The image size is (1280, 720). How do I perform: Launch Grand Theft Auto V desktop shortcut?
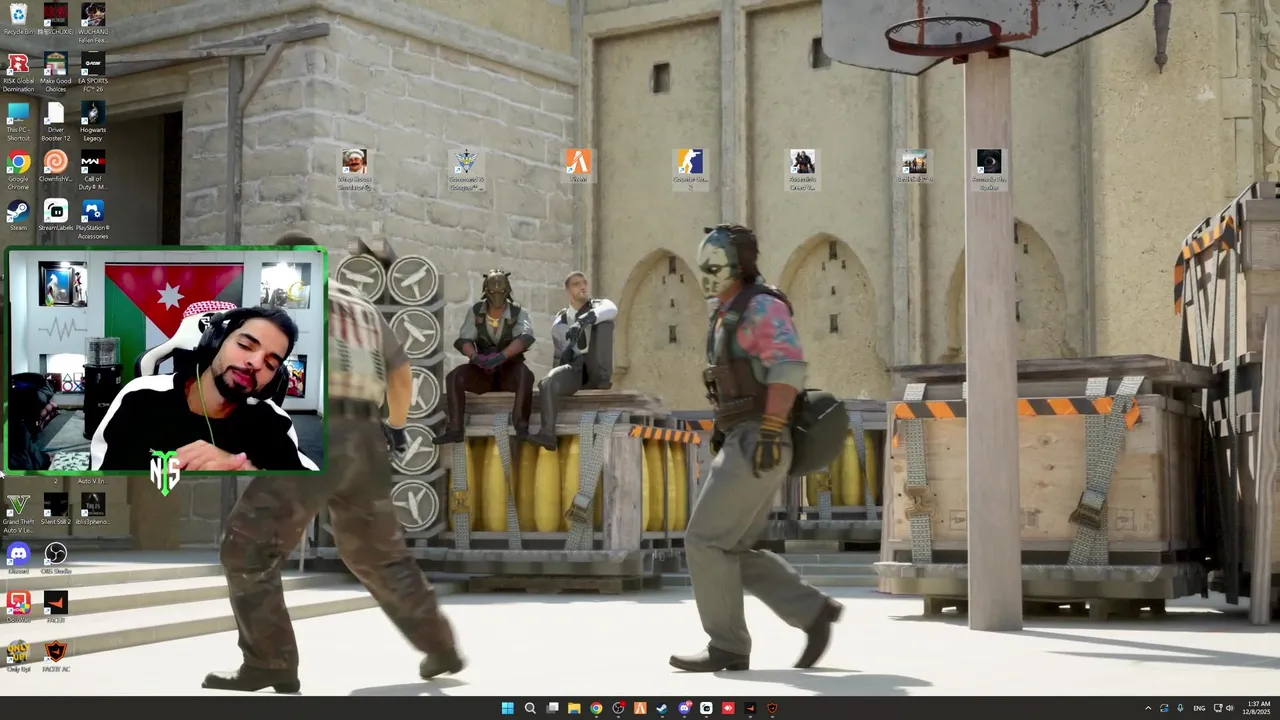[18, 512]
